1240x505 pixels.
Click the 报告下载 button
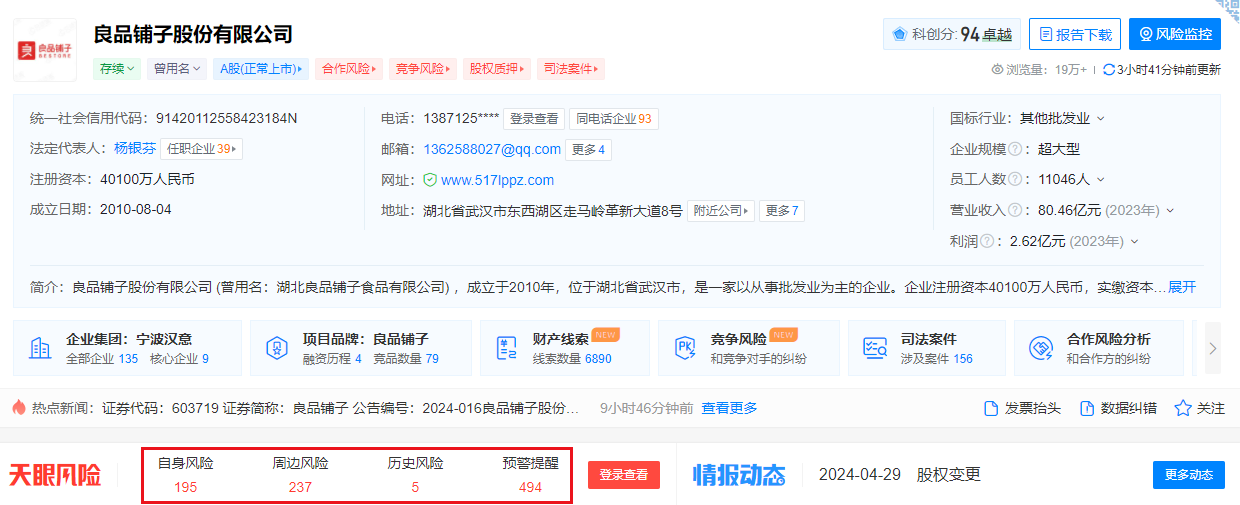(1075, 34)
